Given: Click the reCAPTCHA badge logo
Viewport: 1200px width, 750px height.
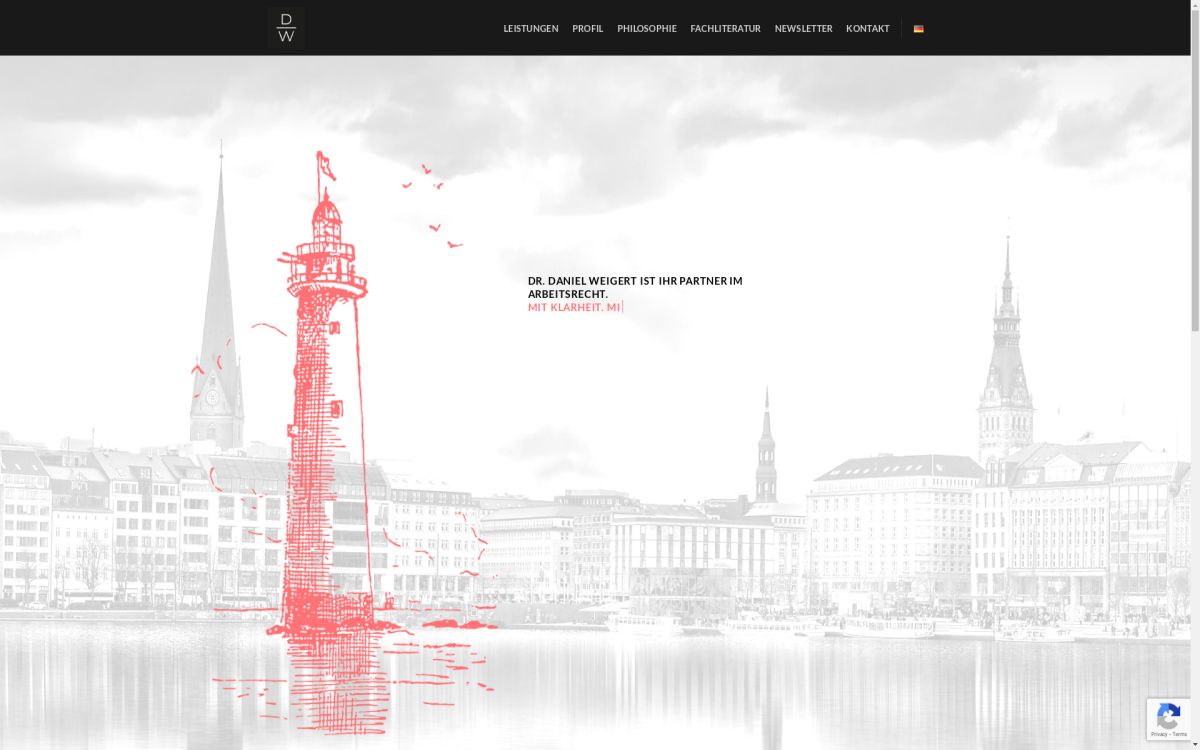Looking at the screenshot, I should point(1168,715).
